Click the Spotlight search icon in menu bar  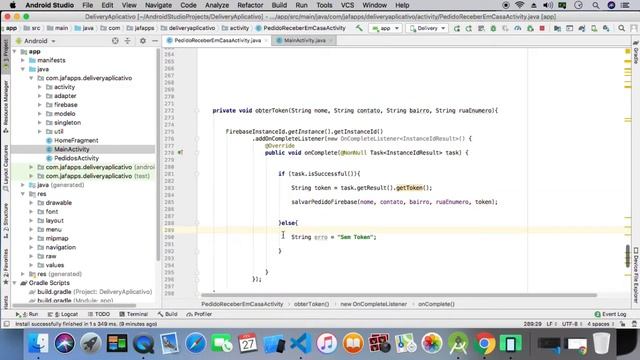[596, 5]
